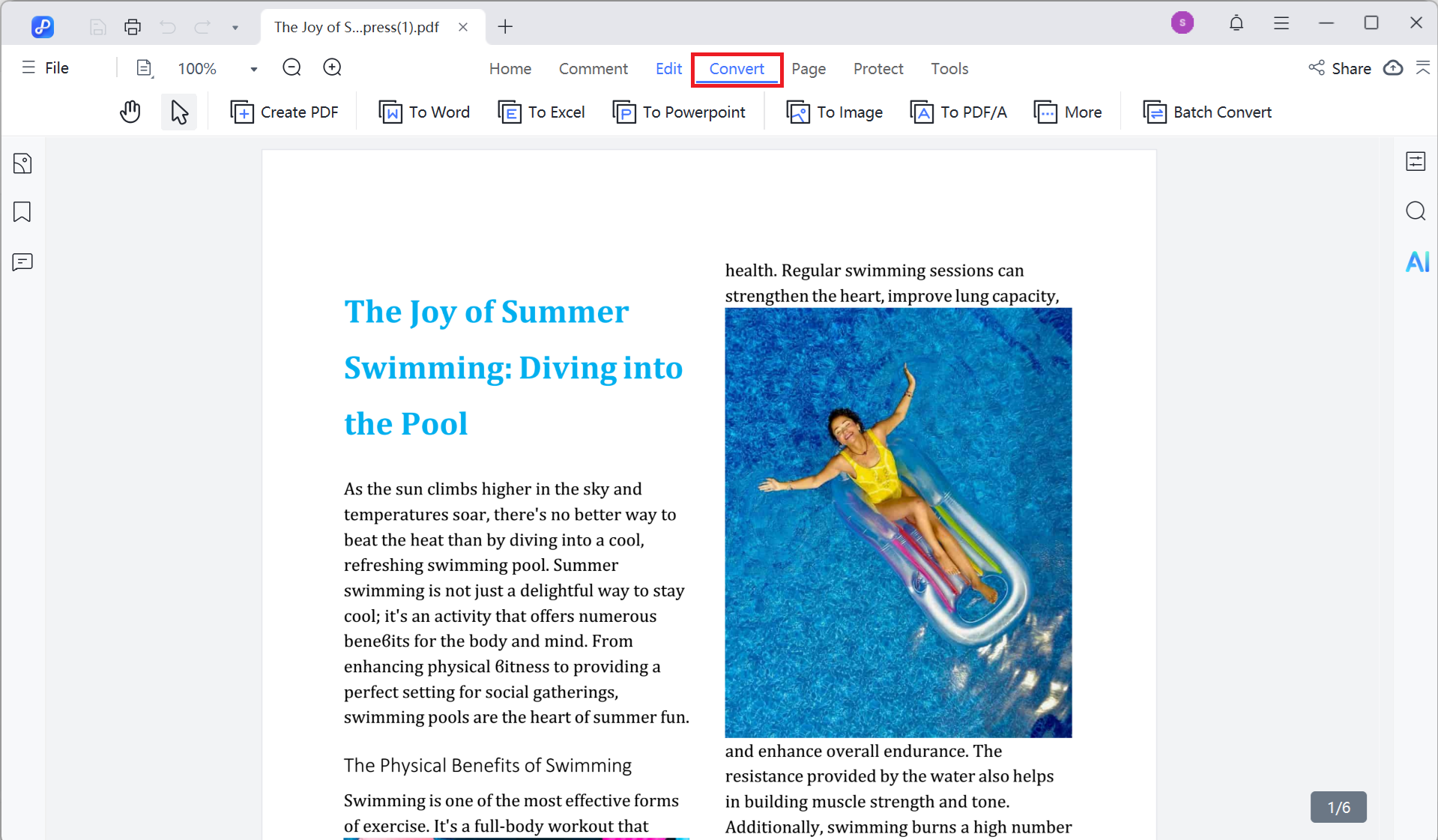Open the comments panel

tap(22, 262)
